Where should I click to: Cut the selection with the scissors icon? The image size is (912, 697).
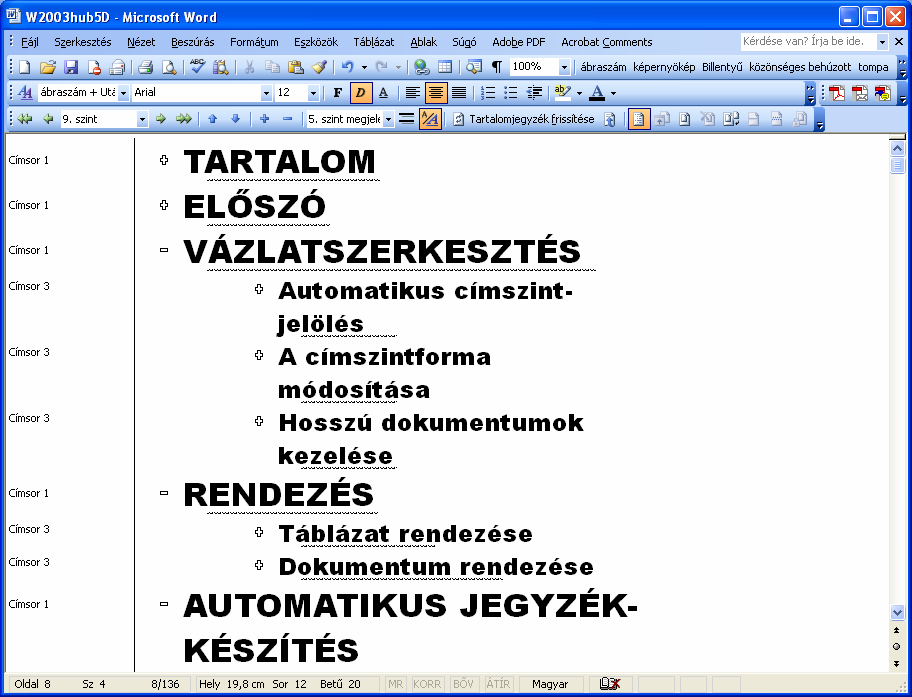249,67
